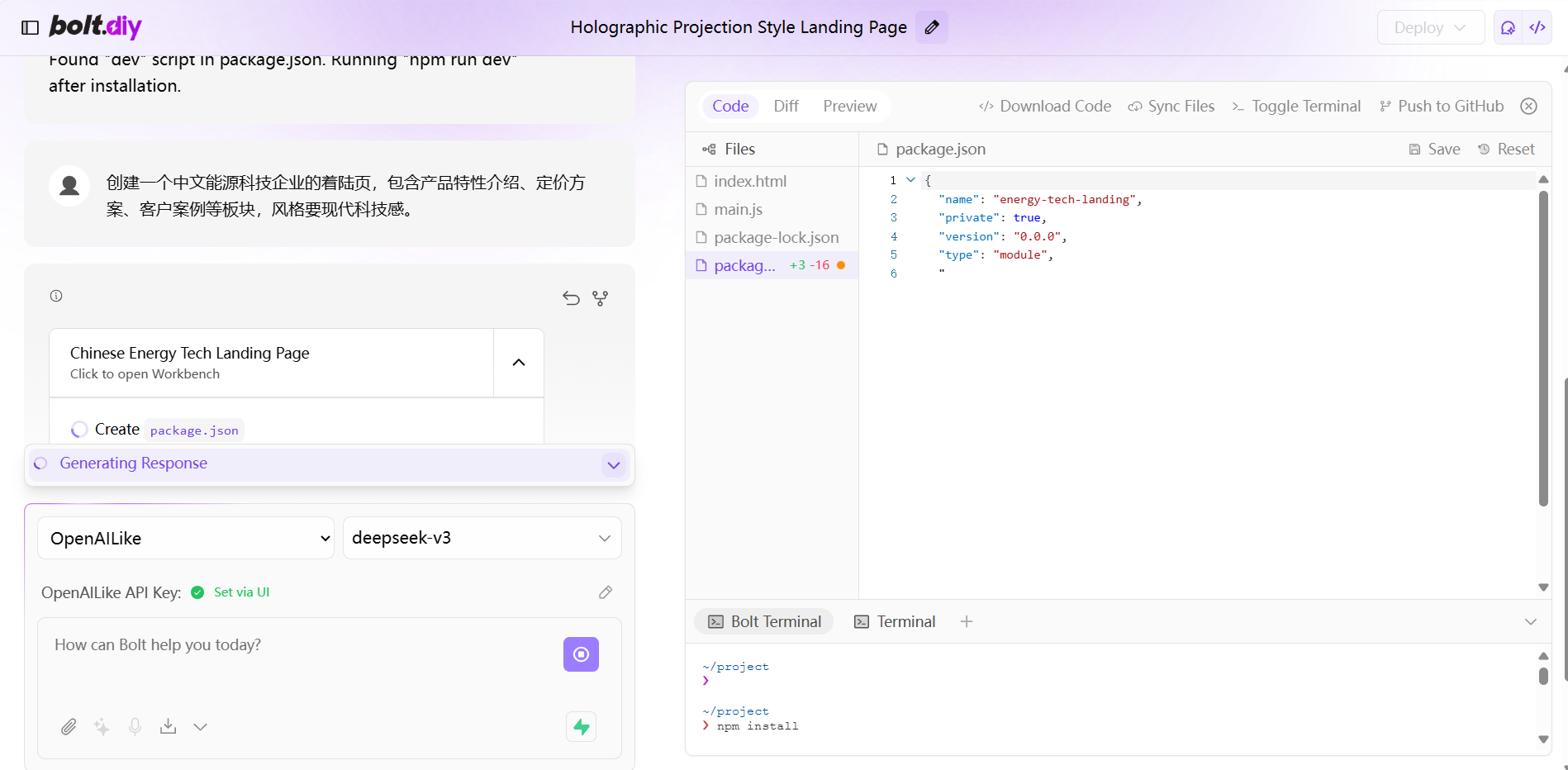1568x770 pixels.
Task: Attach a file with paperclip icon
Action: click(69, 726)
